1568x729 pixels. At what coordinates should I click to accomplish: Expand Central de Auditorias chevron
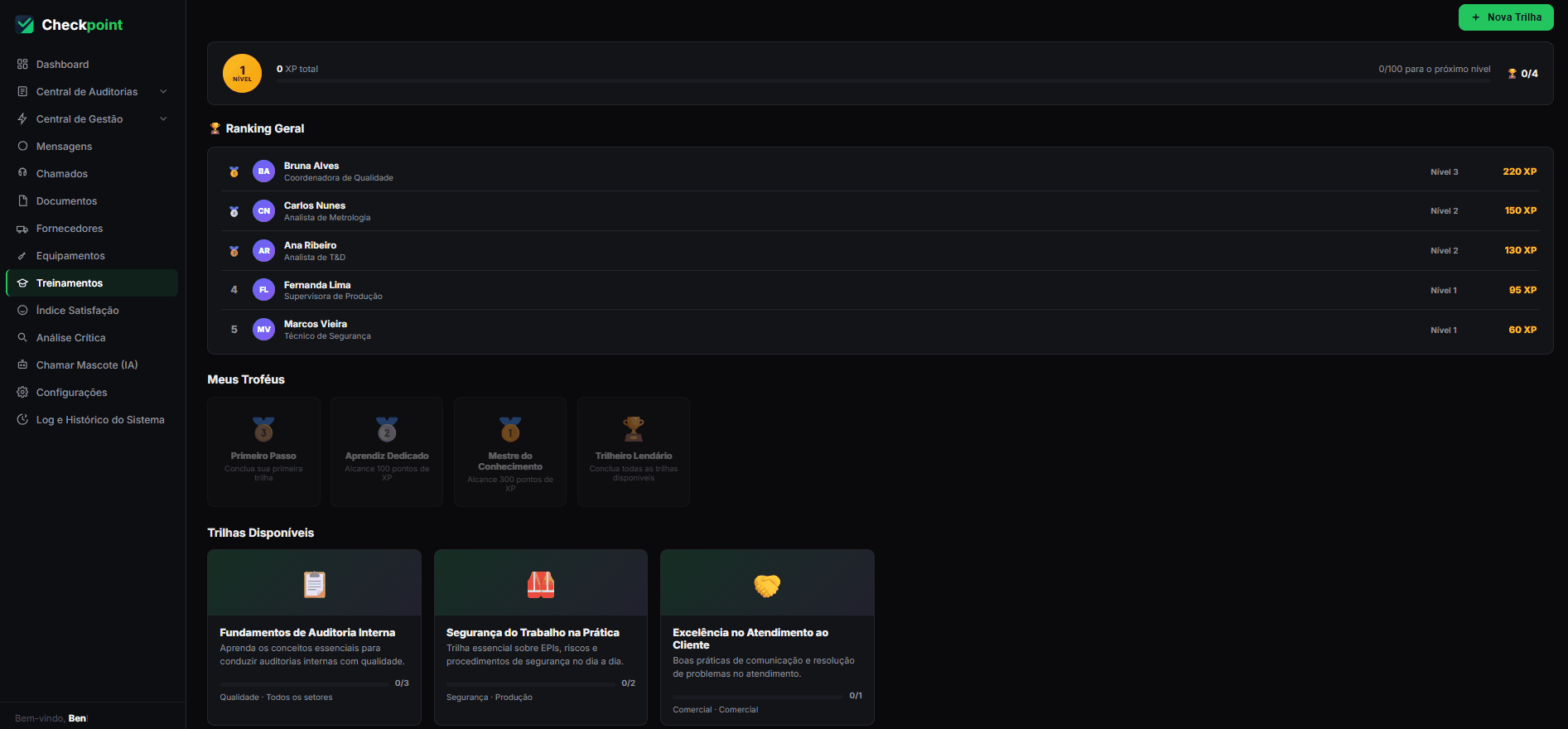point(163,92)
